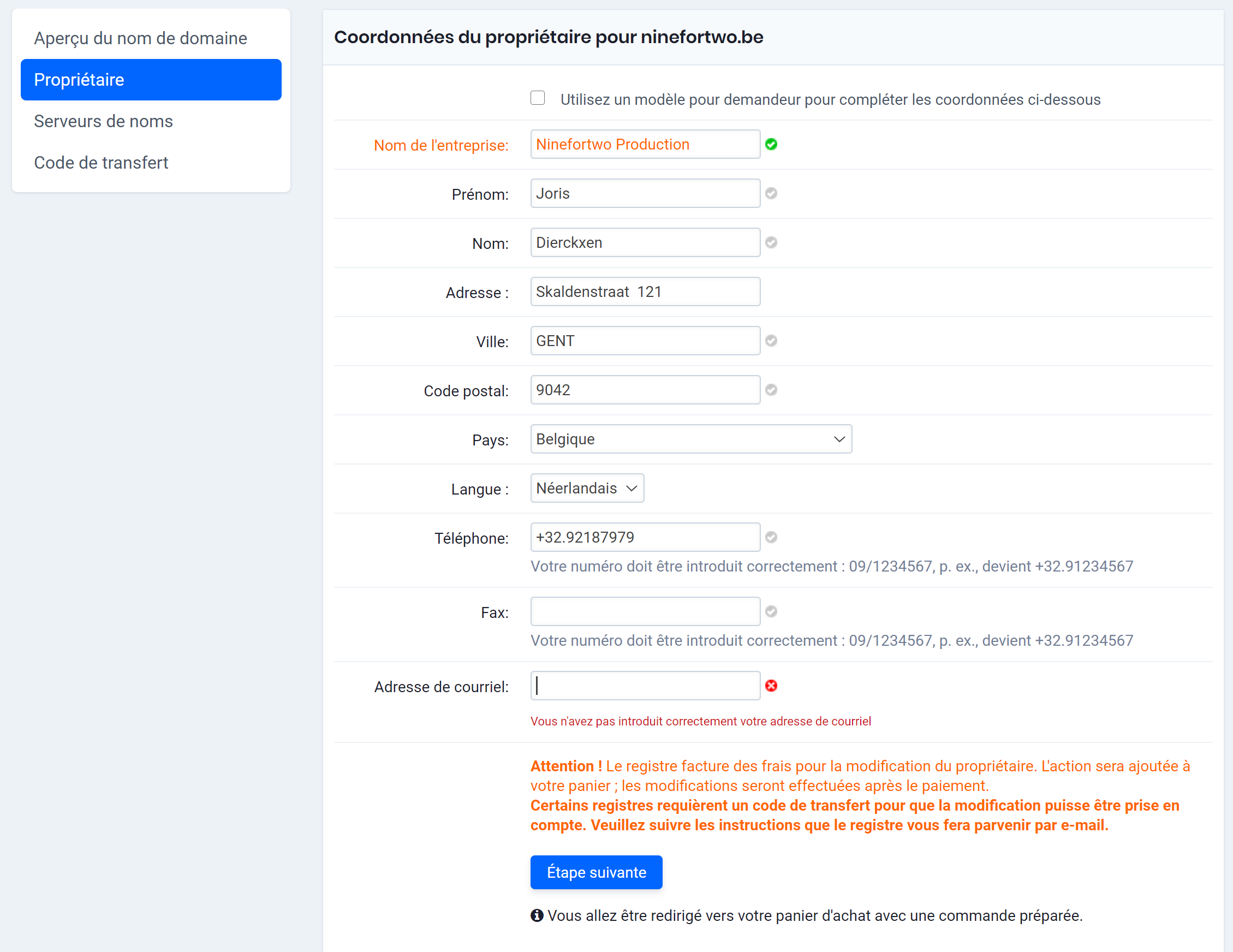Open the Pays dropdown showing Belgique
This screenshot has height=952, width=1233.
point(690,439)
